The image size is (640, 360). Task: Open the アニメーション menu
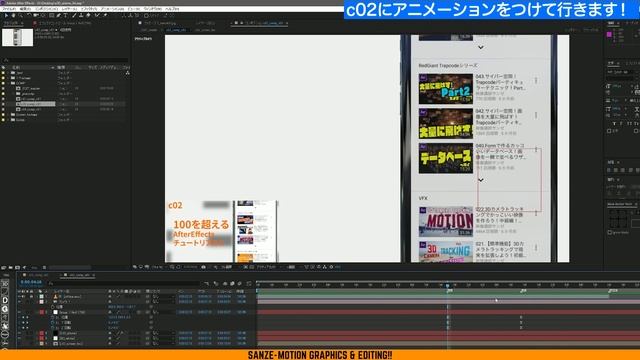click(112, 9)
